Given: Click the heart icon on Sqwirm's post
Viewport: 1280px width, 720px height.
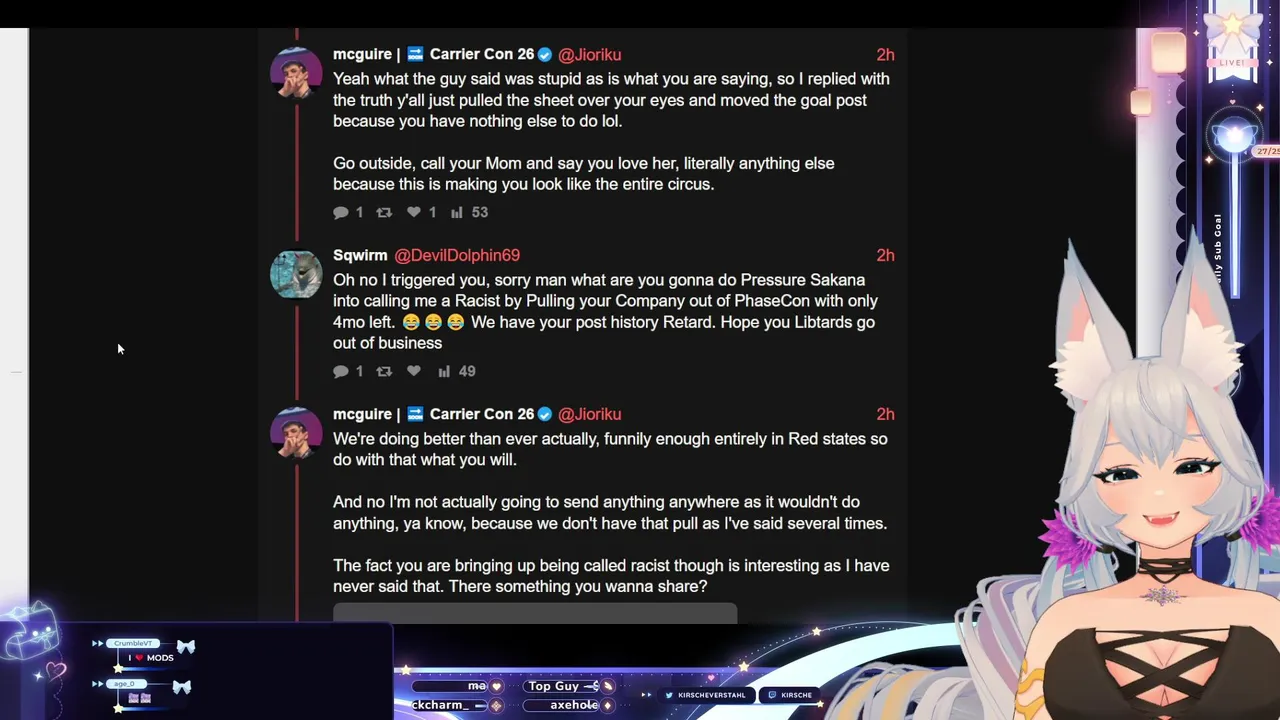Looking at the screenshot, I should 414,371.
